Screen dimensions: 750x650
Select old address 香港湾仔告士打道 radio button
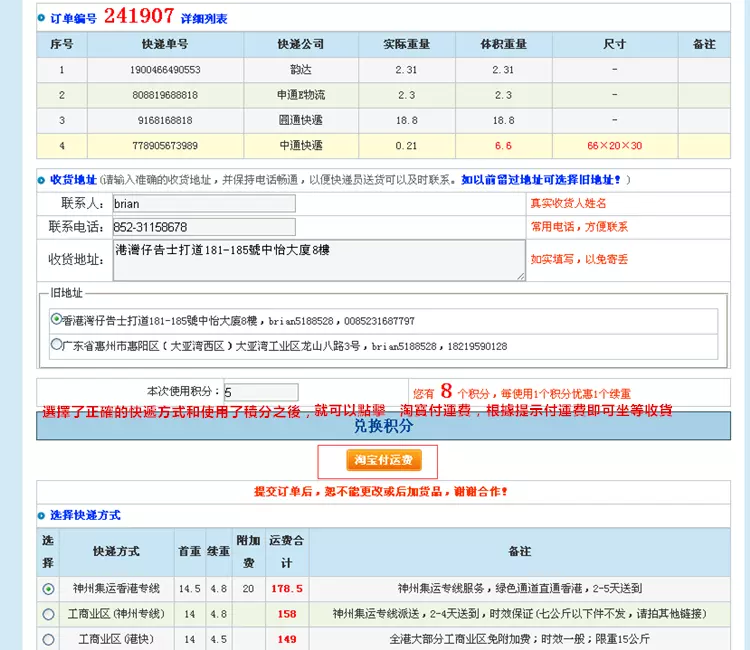point(56,319)
